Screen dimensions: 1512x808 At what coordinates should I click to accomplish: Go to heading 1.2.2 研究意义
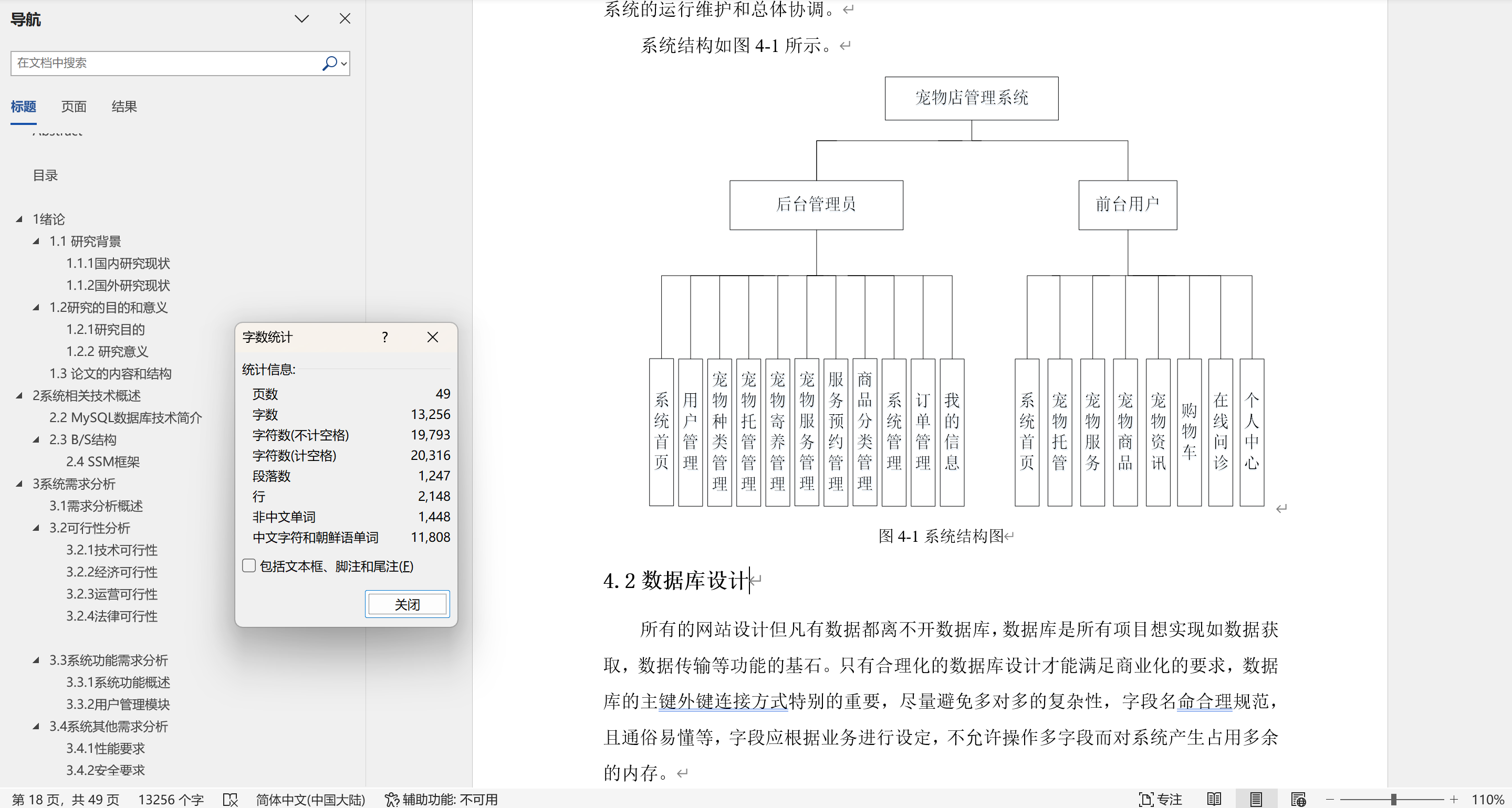click(107, 351)
